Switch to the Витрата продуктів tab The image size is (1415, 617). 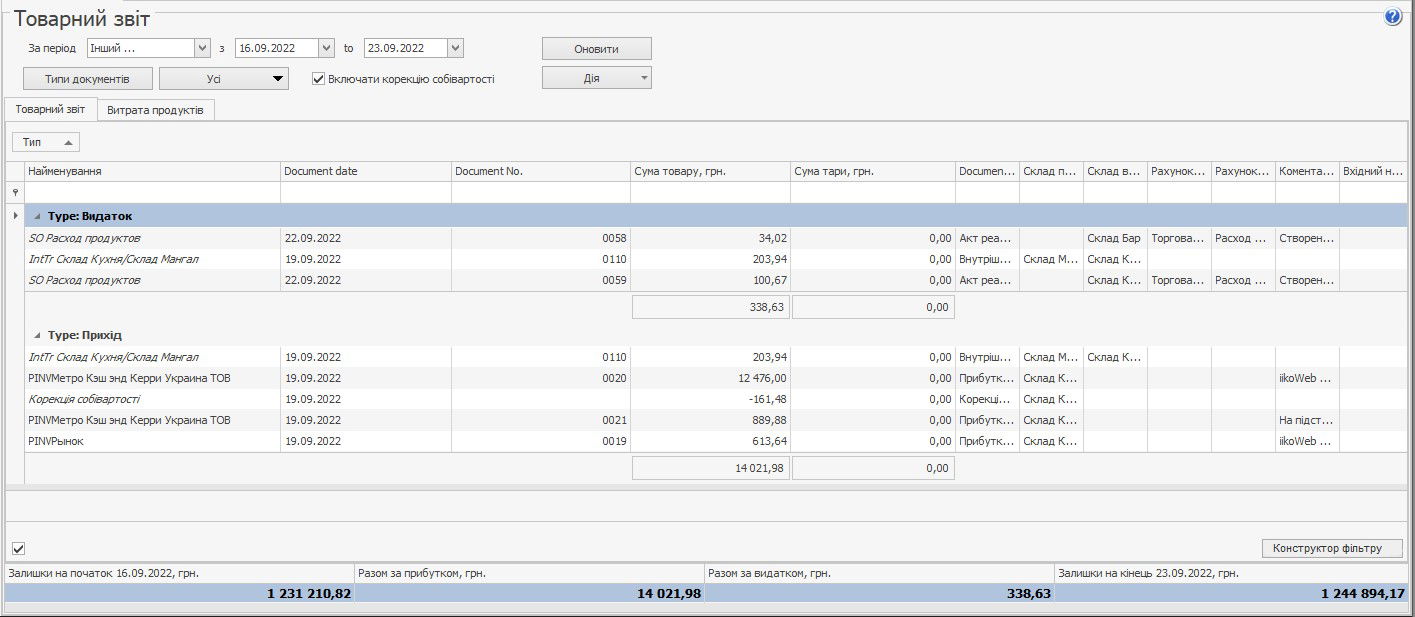click(155, 110)
